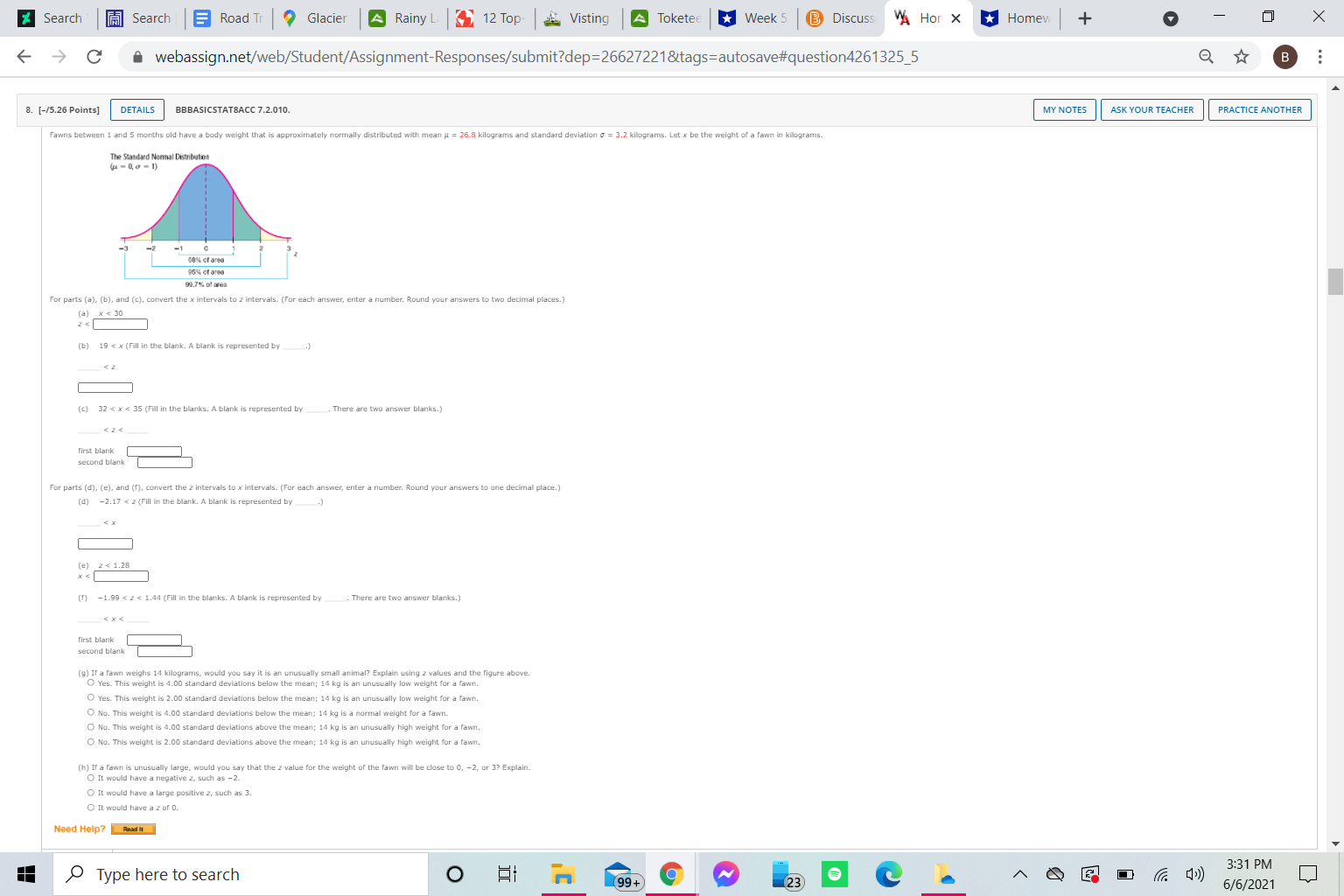
Task: Switch to the Homew tab
Action: [1016, 18]
